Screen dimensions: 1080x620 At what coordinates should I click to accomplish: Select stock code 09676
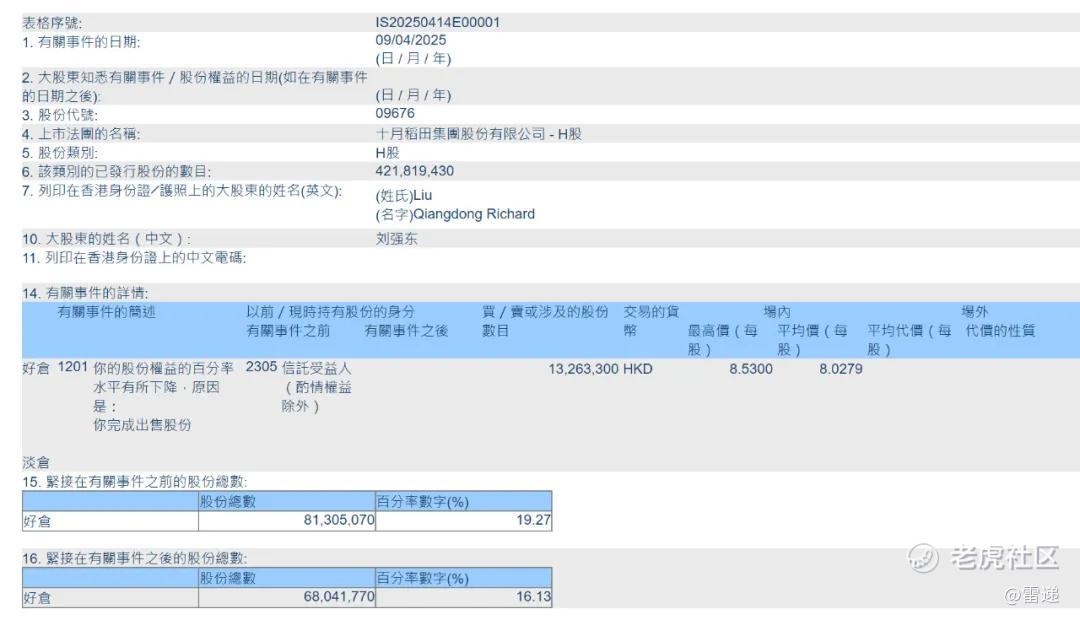tap(395, 113)
